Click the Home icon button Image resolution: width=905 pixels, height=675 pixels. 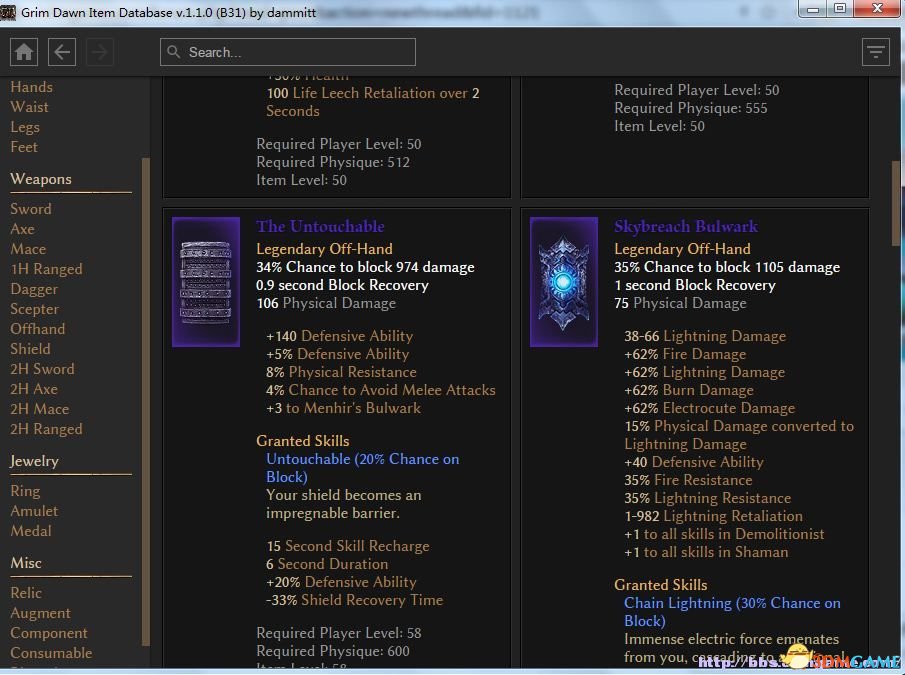(24, 52)
